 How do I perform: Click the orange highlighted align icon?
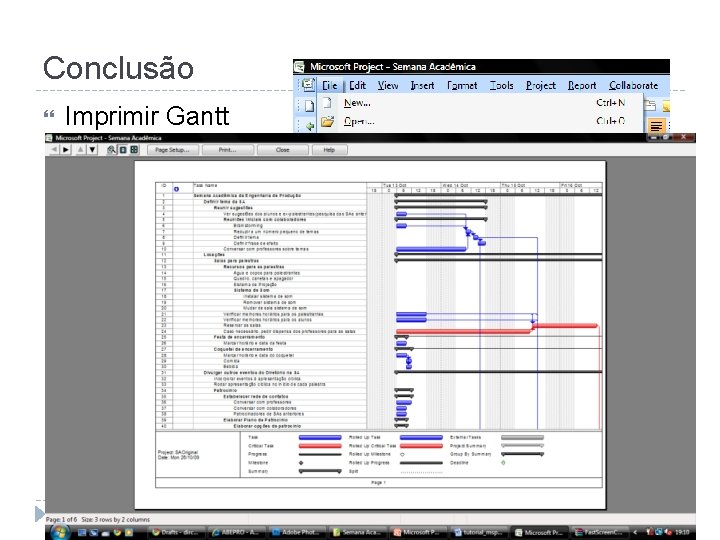(656, 125)
